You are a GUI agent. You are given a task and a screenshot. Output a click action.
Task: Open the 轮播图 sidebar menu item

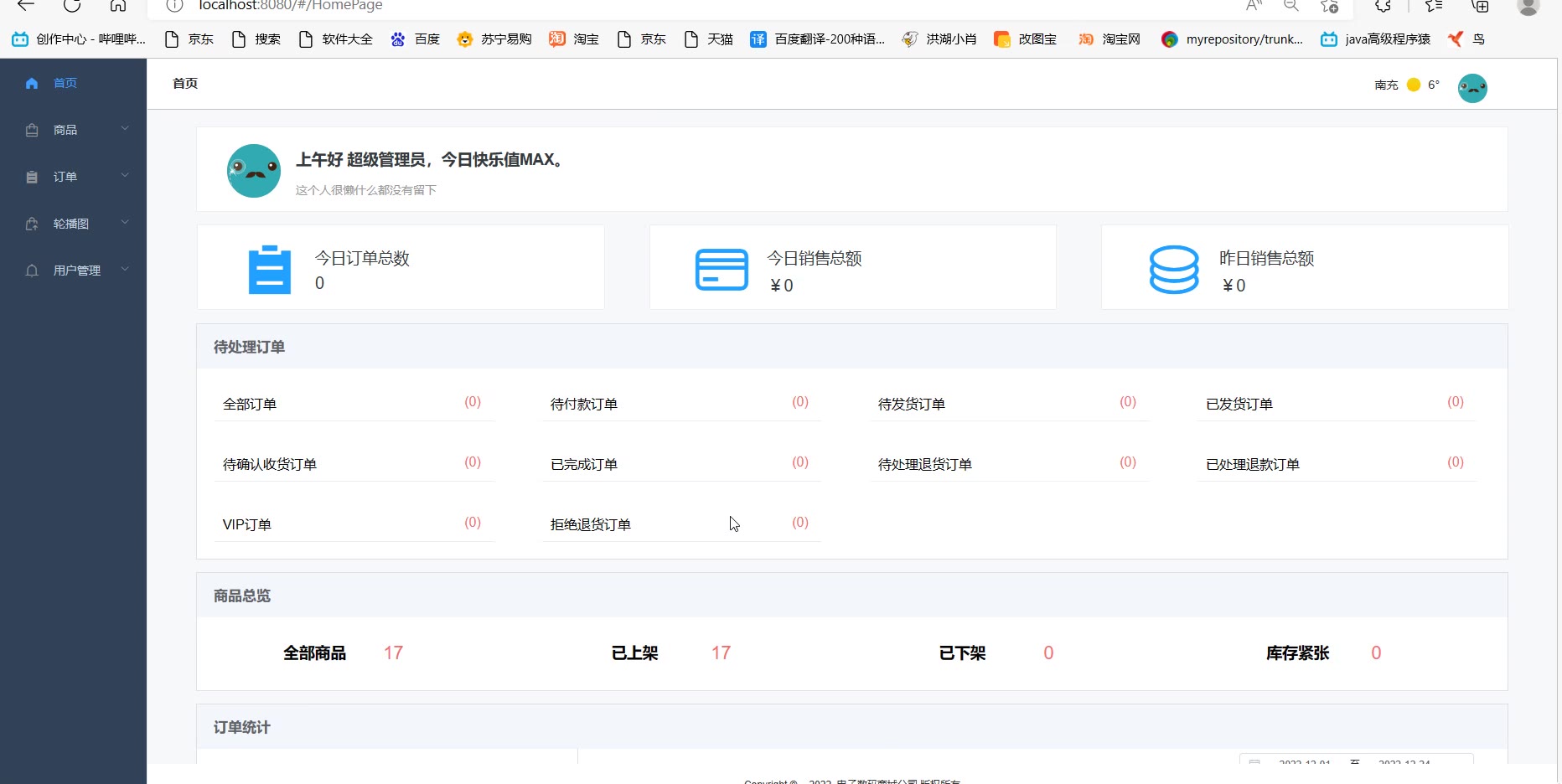71,224
